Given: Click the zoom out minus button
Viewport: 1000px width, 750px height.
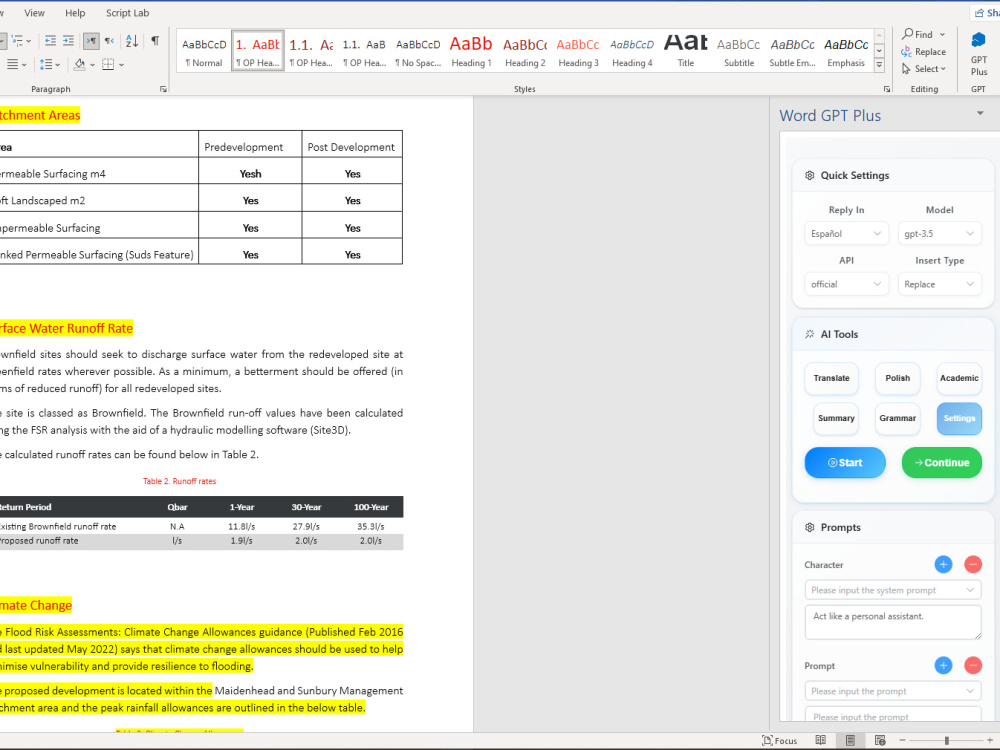Looking at the screenshot, I should (x=902, y=740).
